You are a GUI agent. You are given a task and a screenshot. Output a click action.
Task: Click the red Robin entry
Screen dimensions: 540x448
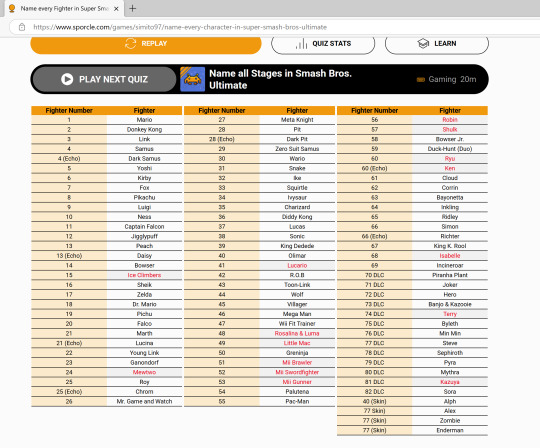click(450, 120)
